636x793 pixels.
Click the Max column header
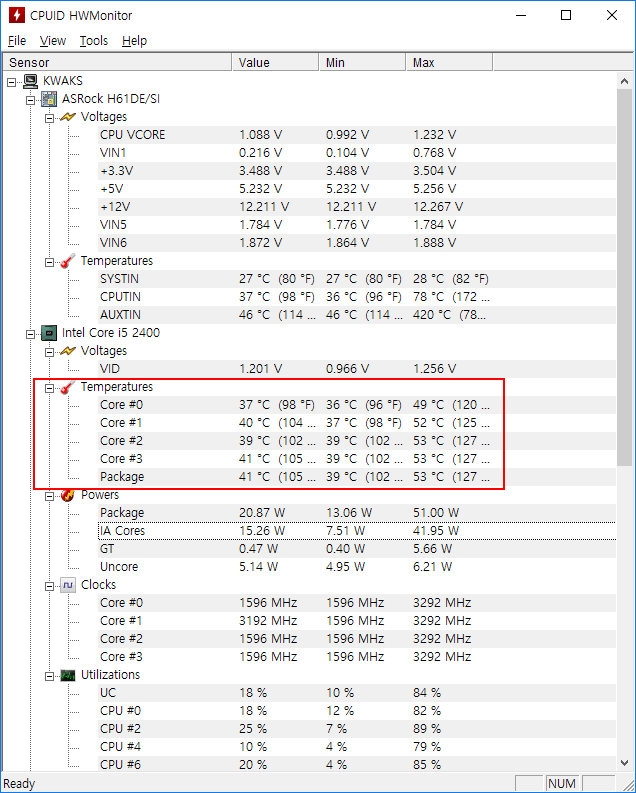[449, 63]
